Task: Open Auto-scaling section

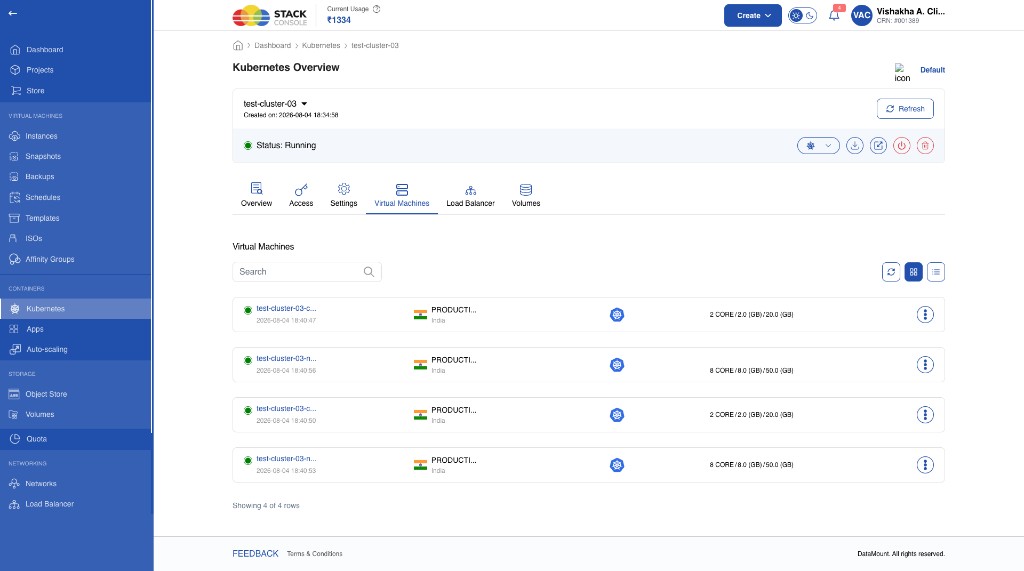Action: click(x=46, y=350)
